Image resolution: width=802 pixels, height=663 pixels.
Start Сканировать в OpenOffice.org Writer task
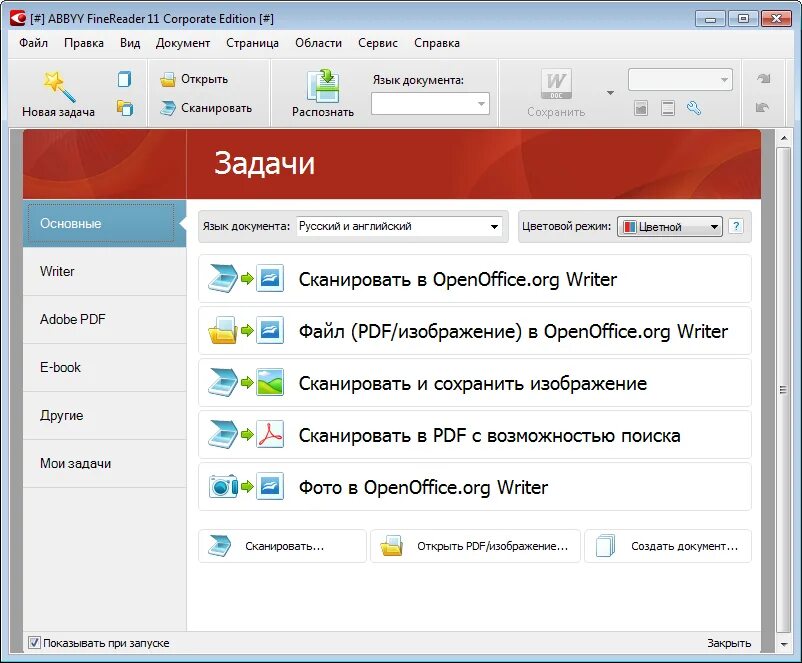coord(475,279)
